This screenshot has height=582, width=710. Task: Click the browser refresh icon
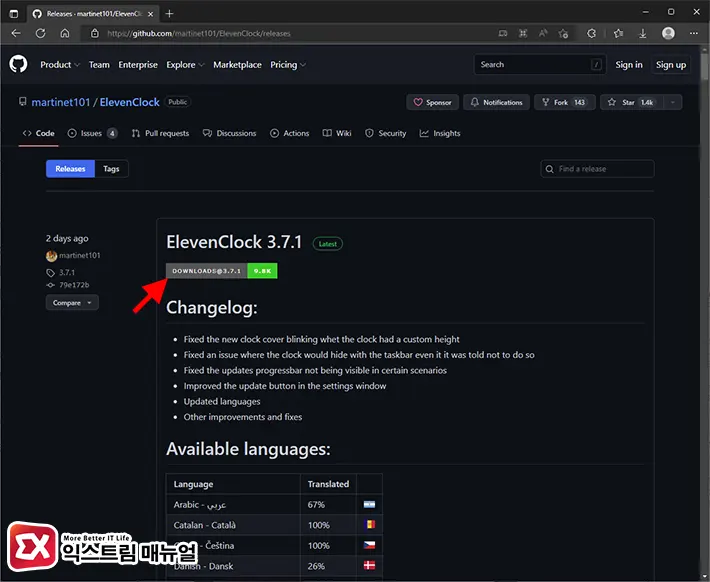40,33
